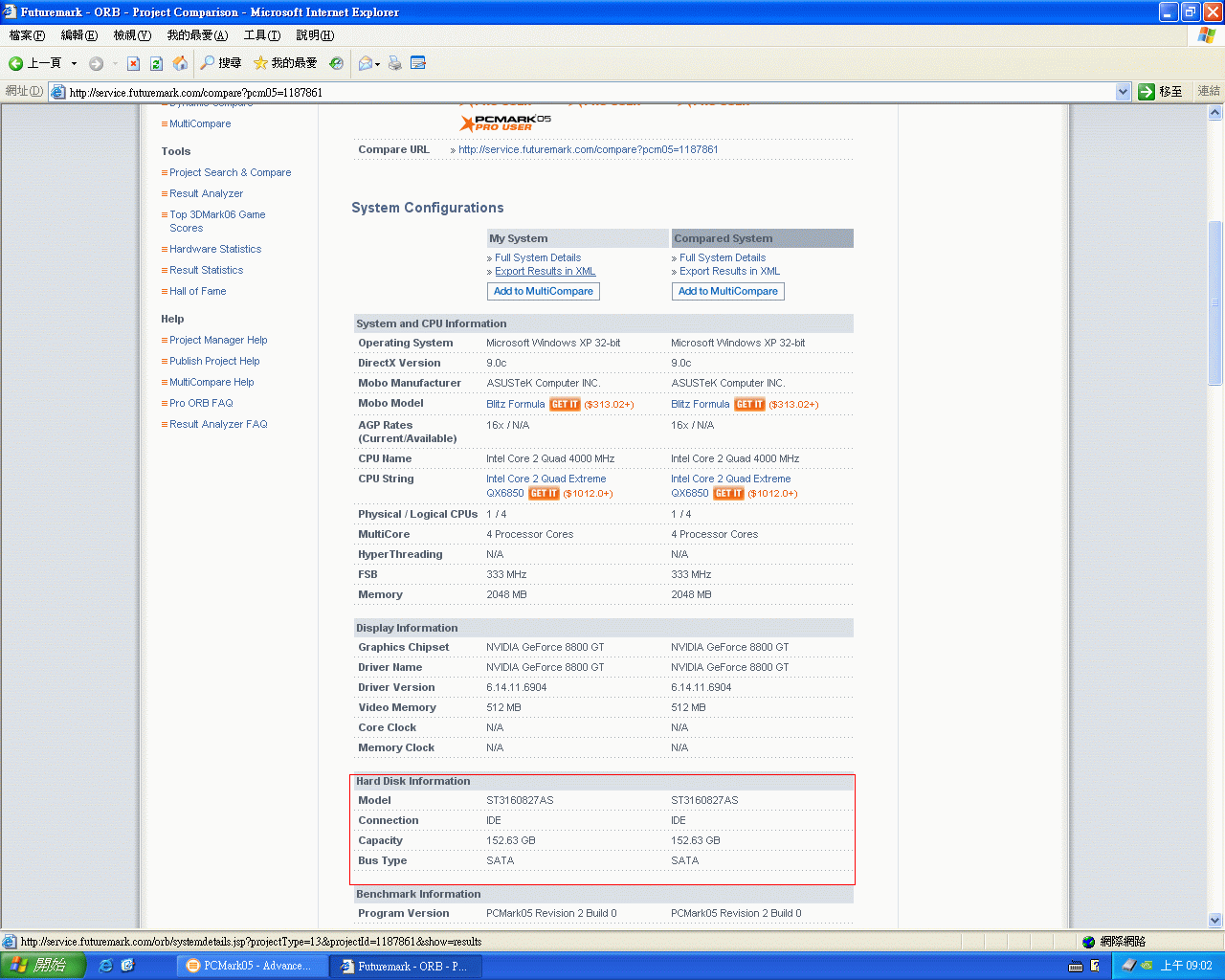Click the PCMark05 Pro User logo

click(505, 122)
